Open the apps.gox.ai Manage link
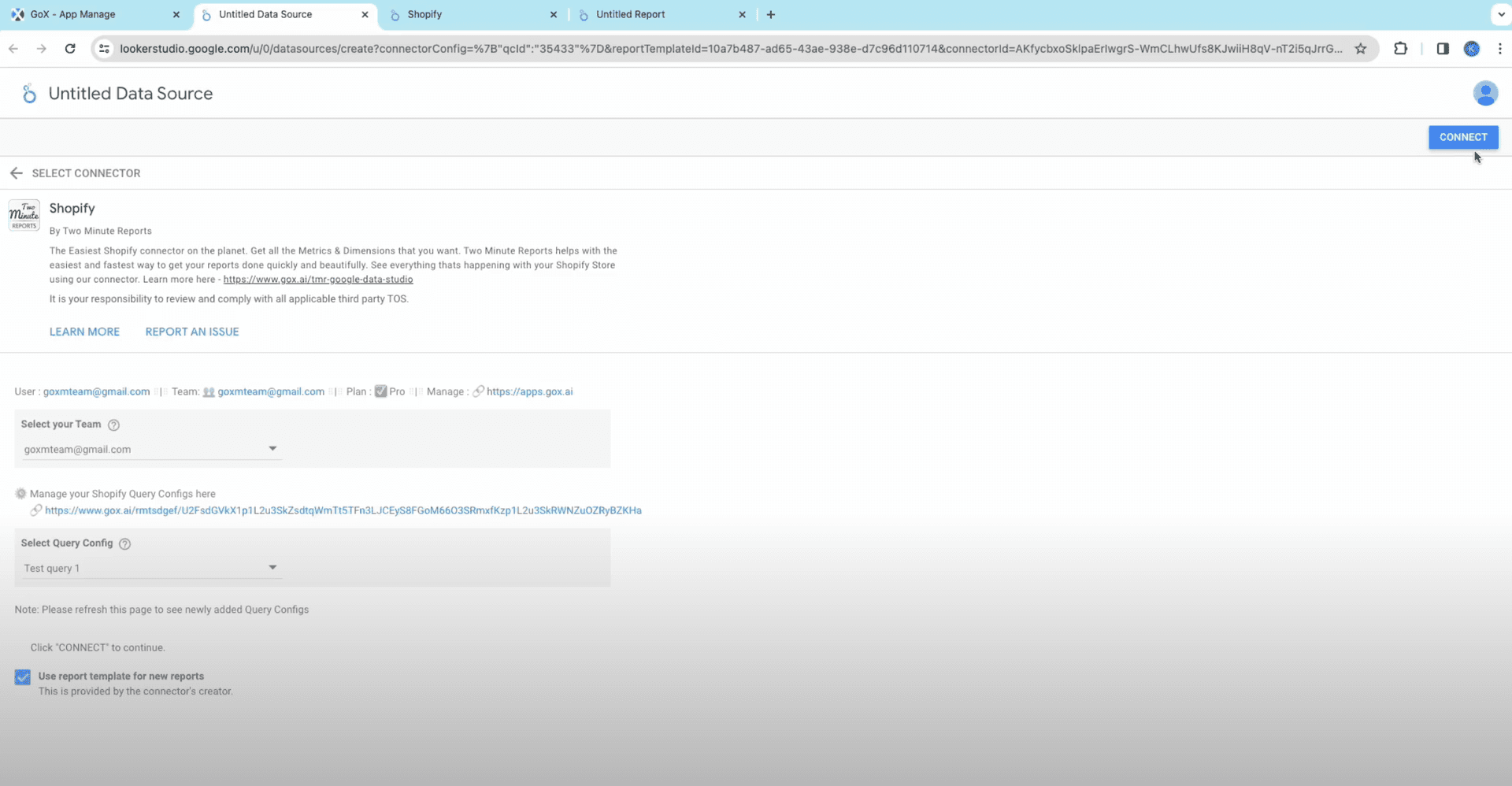Image resolution: width=1512 pixels, height=786 pixels. [x=529, y=392]
